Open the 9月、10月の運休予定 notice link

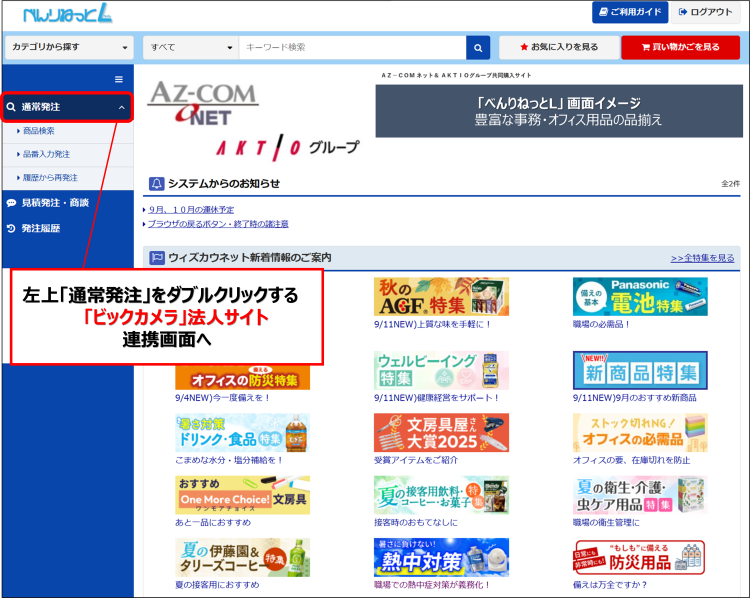(191, 210)
